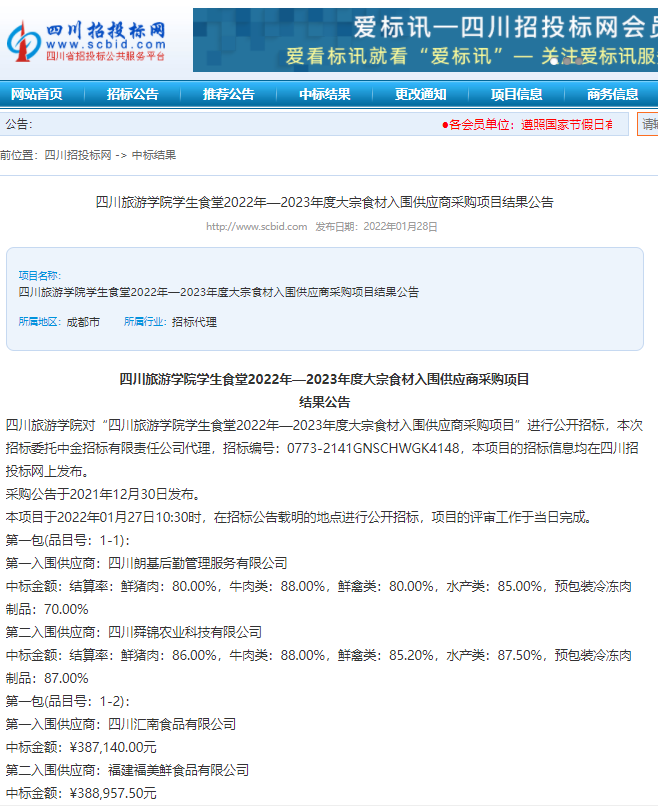658x809 pixels.
Task: Click the 项目名称 label
Action: tap(40, 276)
